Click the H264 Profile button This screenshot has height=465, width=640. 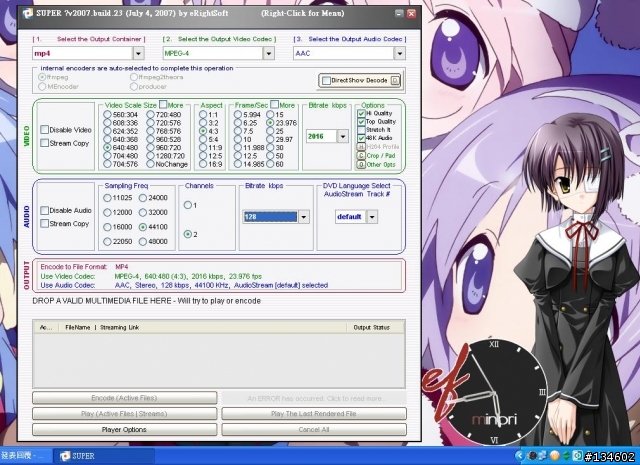(361, 147)
